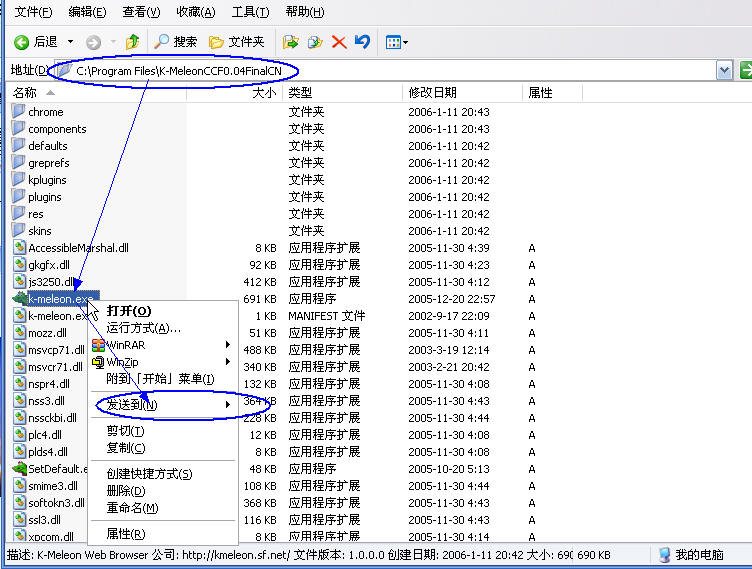Viewport: 752px width, 569px height.
Task: Choose Cut (剪切) in context menu
Action: (x=163, y=431)
